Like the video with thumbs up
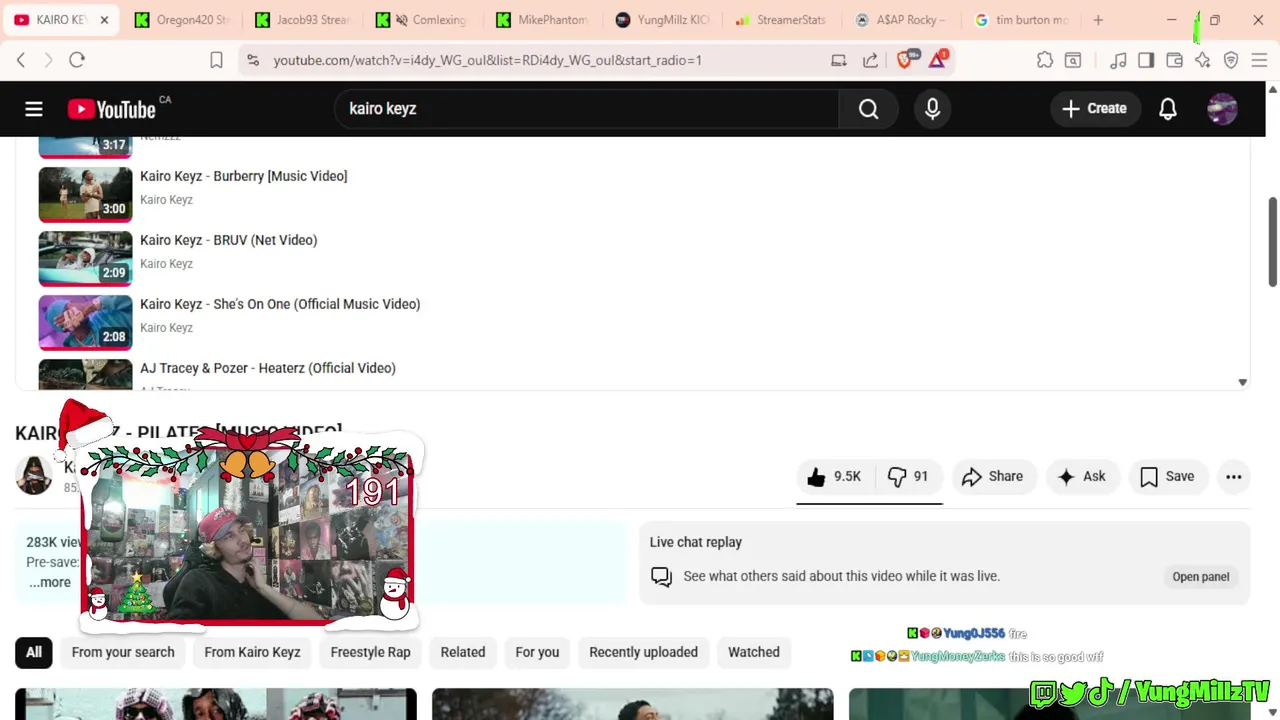The width and height of the screenshot is (1280, 720). pyautogui.click(x=834, y=477)
